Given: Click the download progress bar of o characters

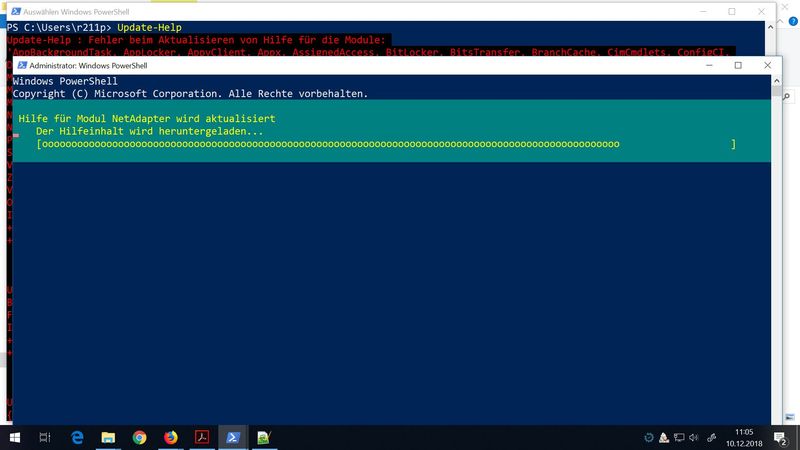Looking at the screenshot, I should (x=386, y=144).
